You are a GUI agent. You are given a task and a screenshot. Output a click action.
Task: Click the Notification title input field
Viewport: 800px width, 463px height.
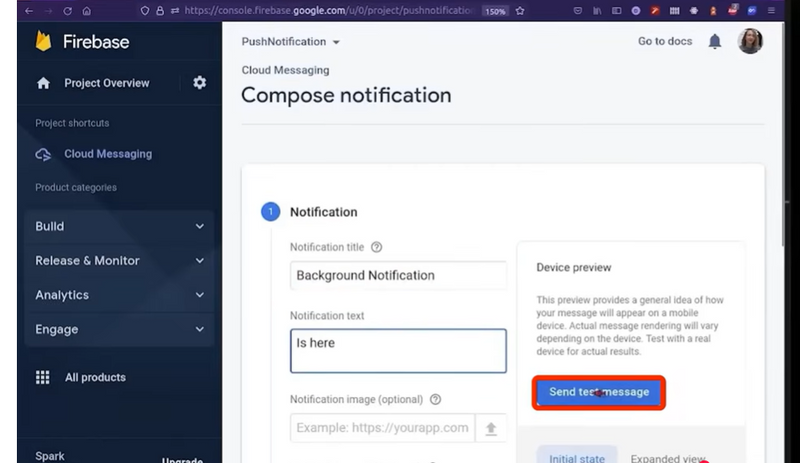(399, 275)
